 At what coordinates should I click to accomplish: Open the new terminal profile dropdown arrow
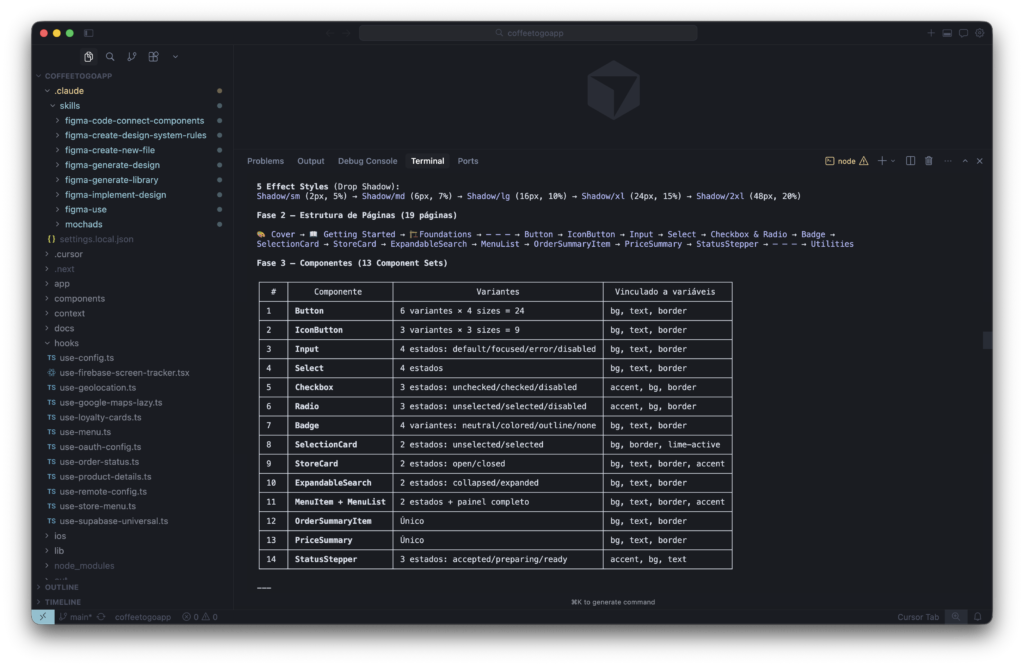tap(893, 160)
